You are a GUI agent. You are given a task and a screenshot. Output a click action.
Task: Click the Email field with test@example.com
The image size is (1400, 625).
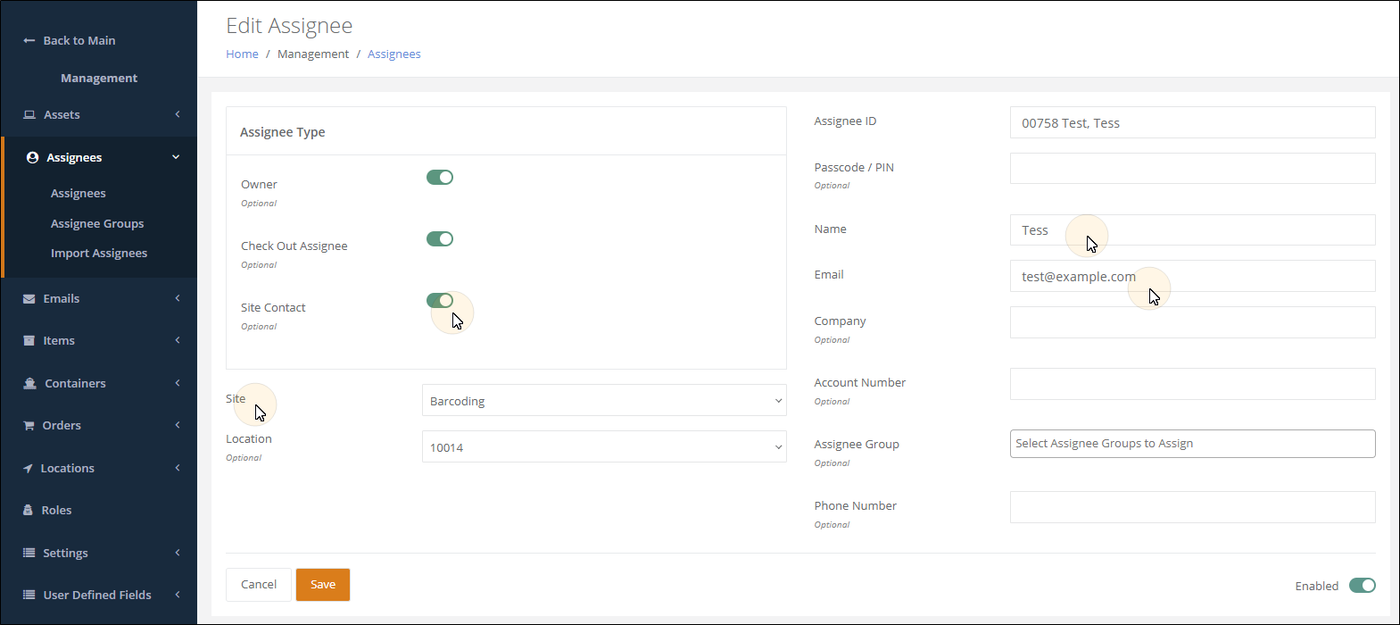click(1193, 276)
